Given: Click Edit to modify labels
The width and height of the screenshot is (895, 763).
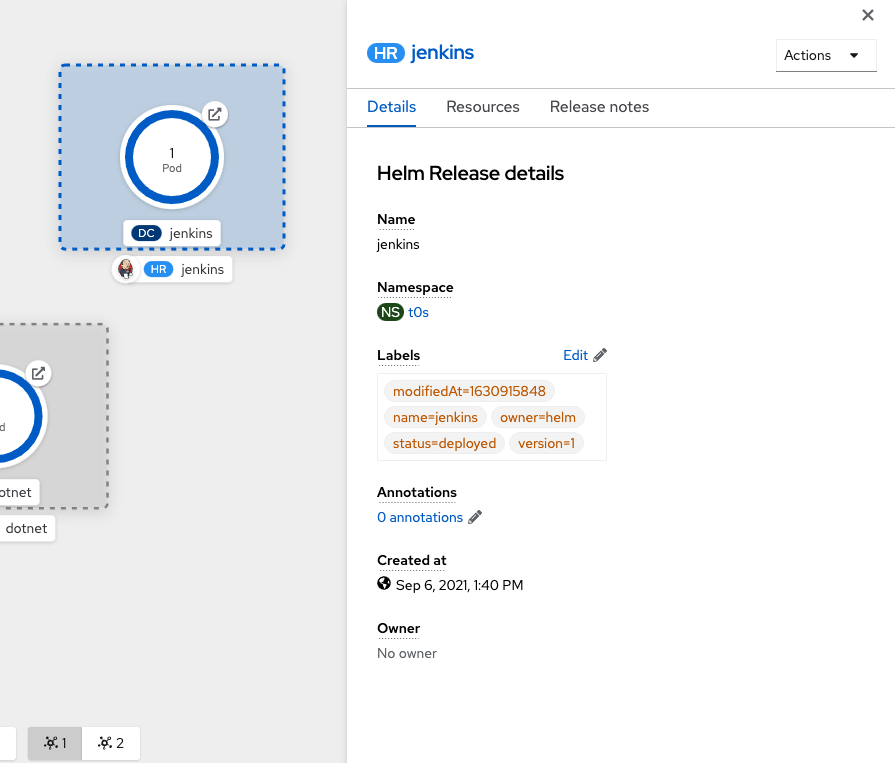Looking at the screenshot, I should click(x=575, y=355).
